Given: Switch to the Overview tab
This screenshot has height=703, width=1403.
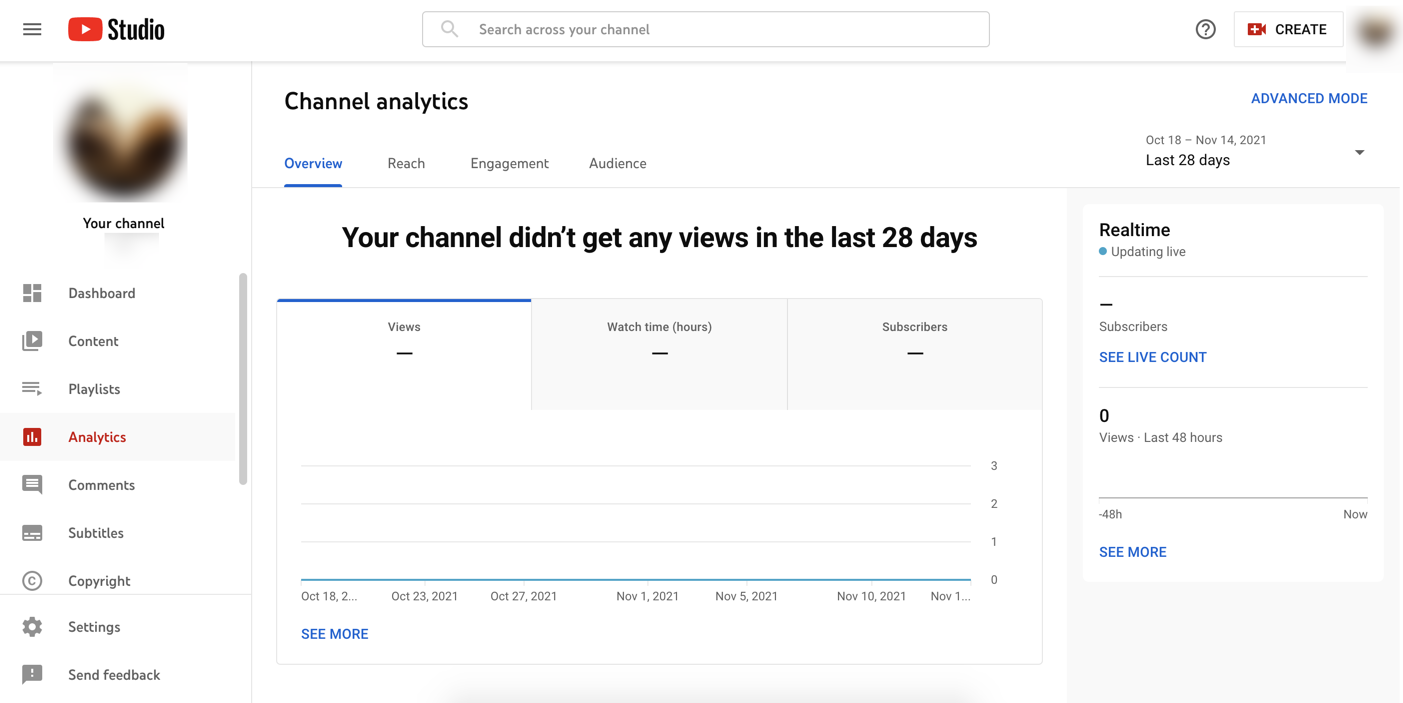Looking at the screenshot, I should [313, 163].
